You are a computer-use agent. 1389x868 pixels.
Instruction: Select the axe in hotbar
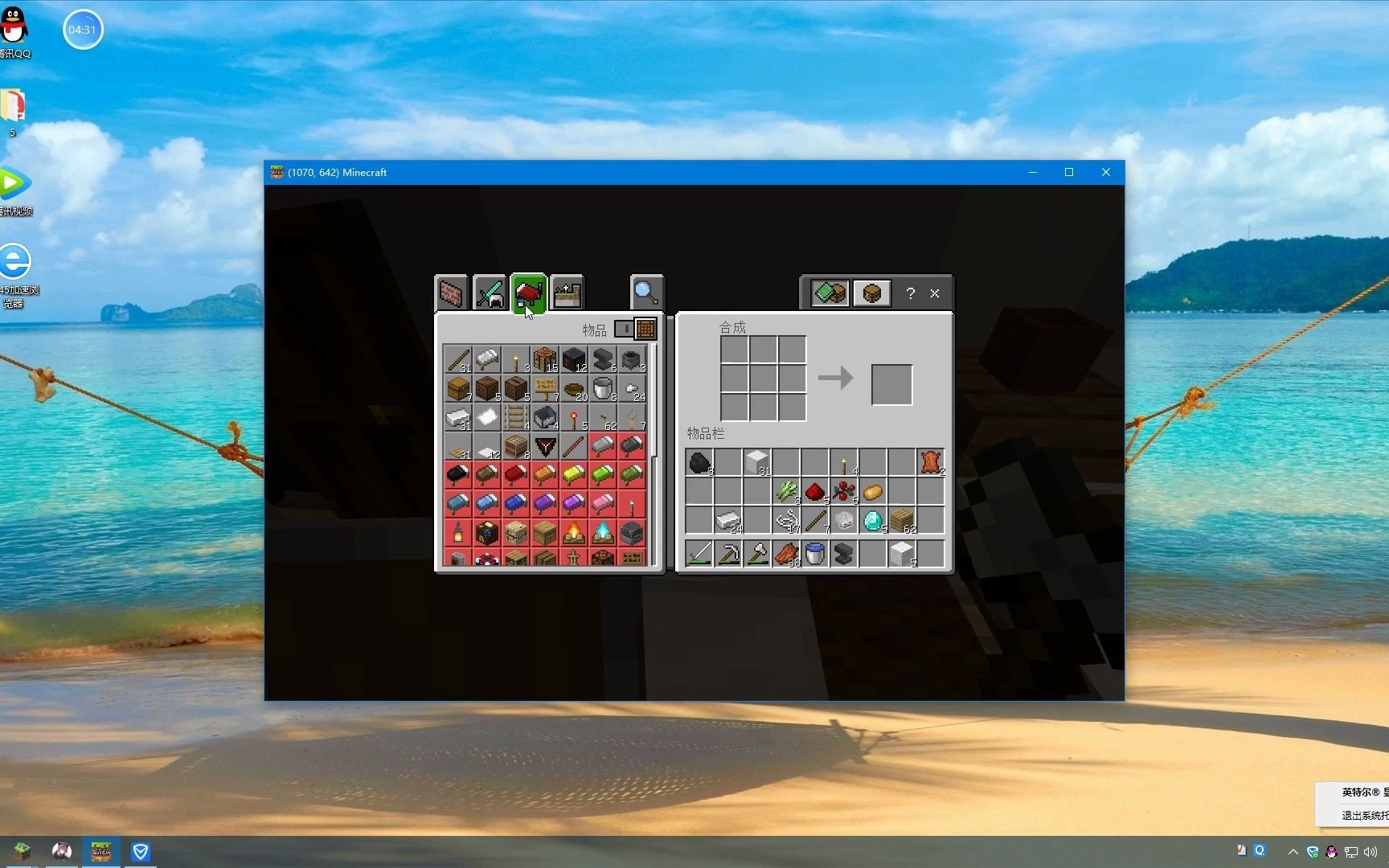[757, 554]
